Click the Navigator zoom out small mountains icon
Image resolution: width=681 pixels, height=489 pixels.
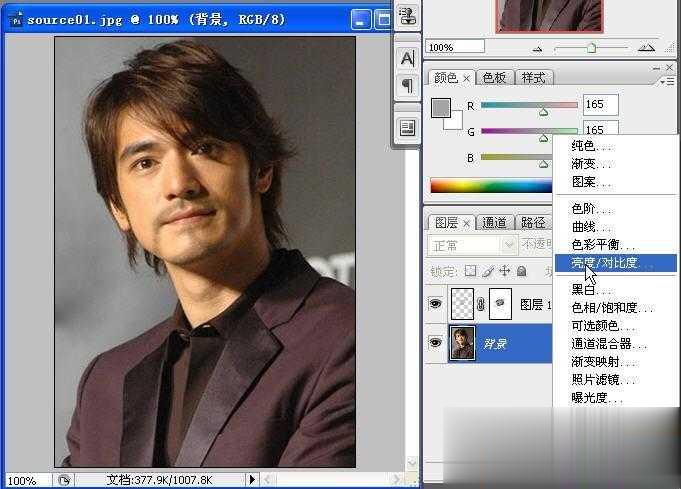(537, 49)
